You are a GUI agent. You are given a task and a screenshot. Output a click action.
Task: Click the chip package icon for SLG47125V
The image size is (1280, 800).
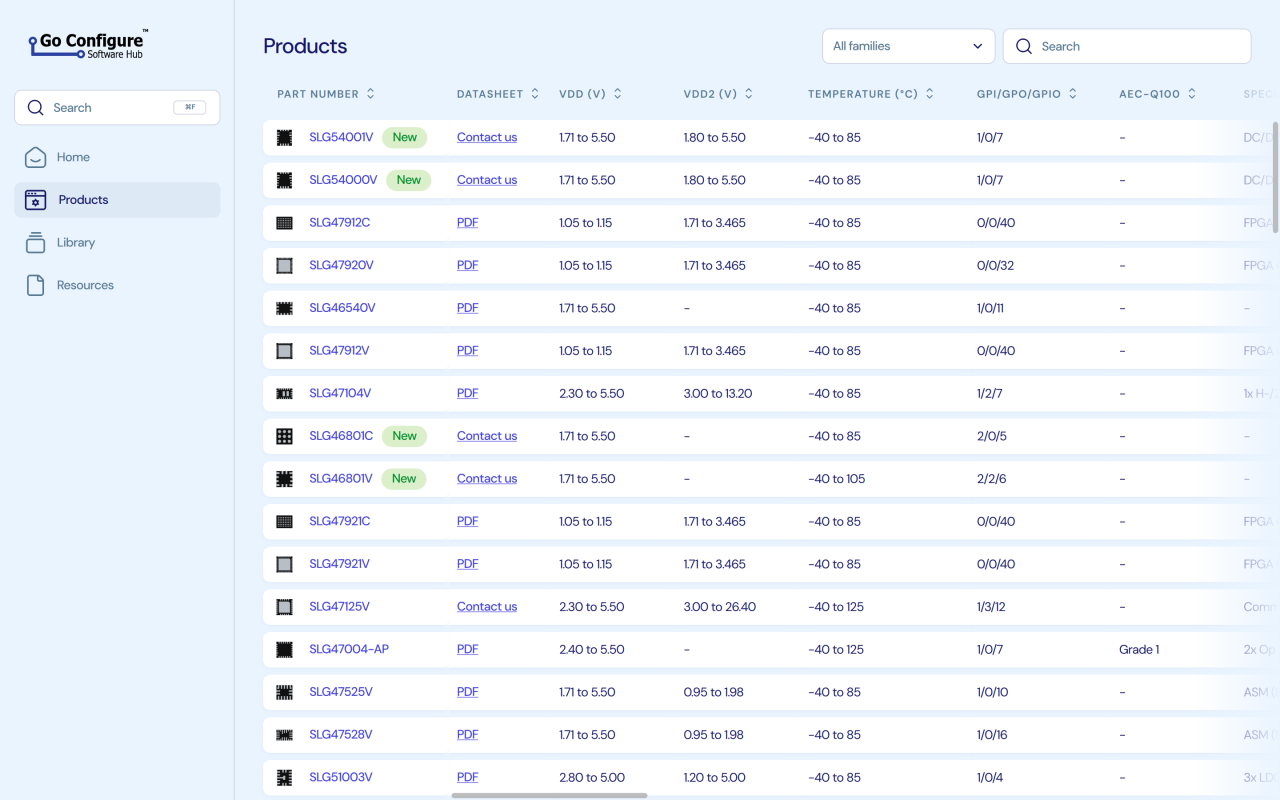coord(284,607)
